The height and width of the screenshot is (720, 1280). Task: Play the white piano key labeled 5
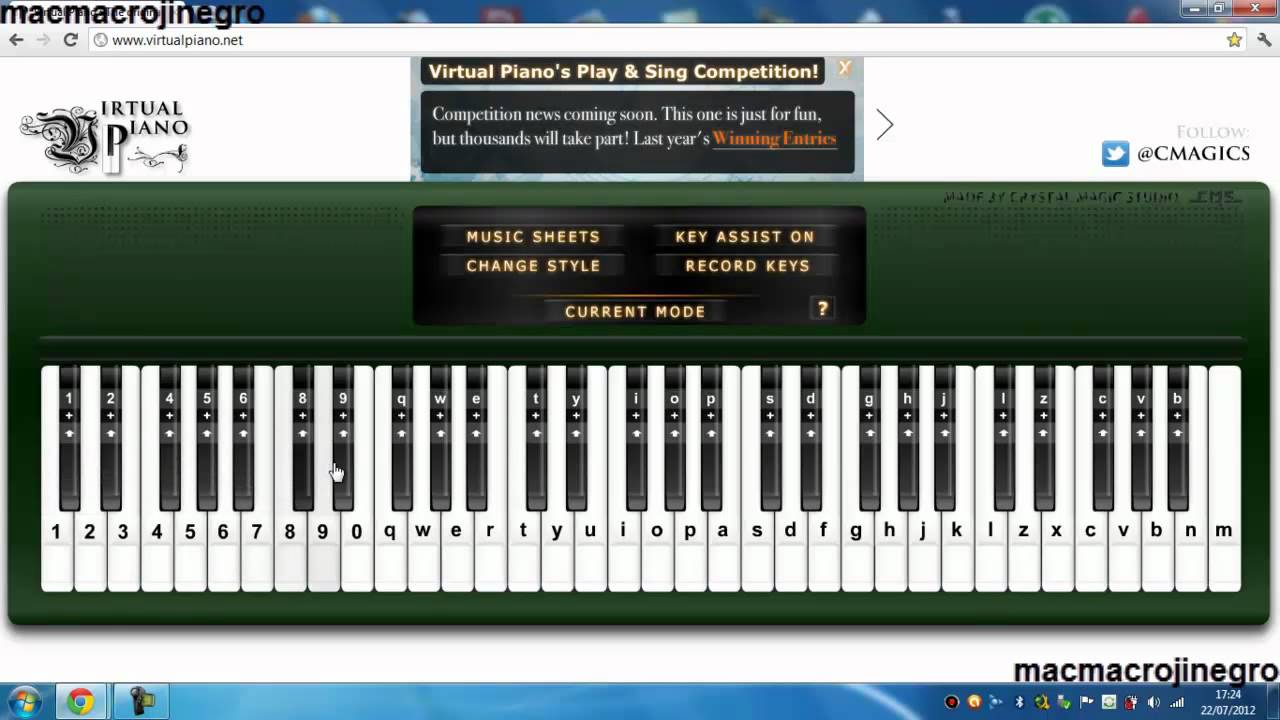tap(190, 551)
